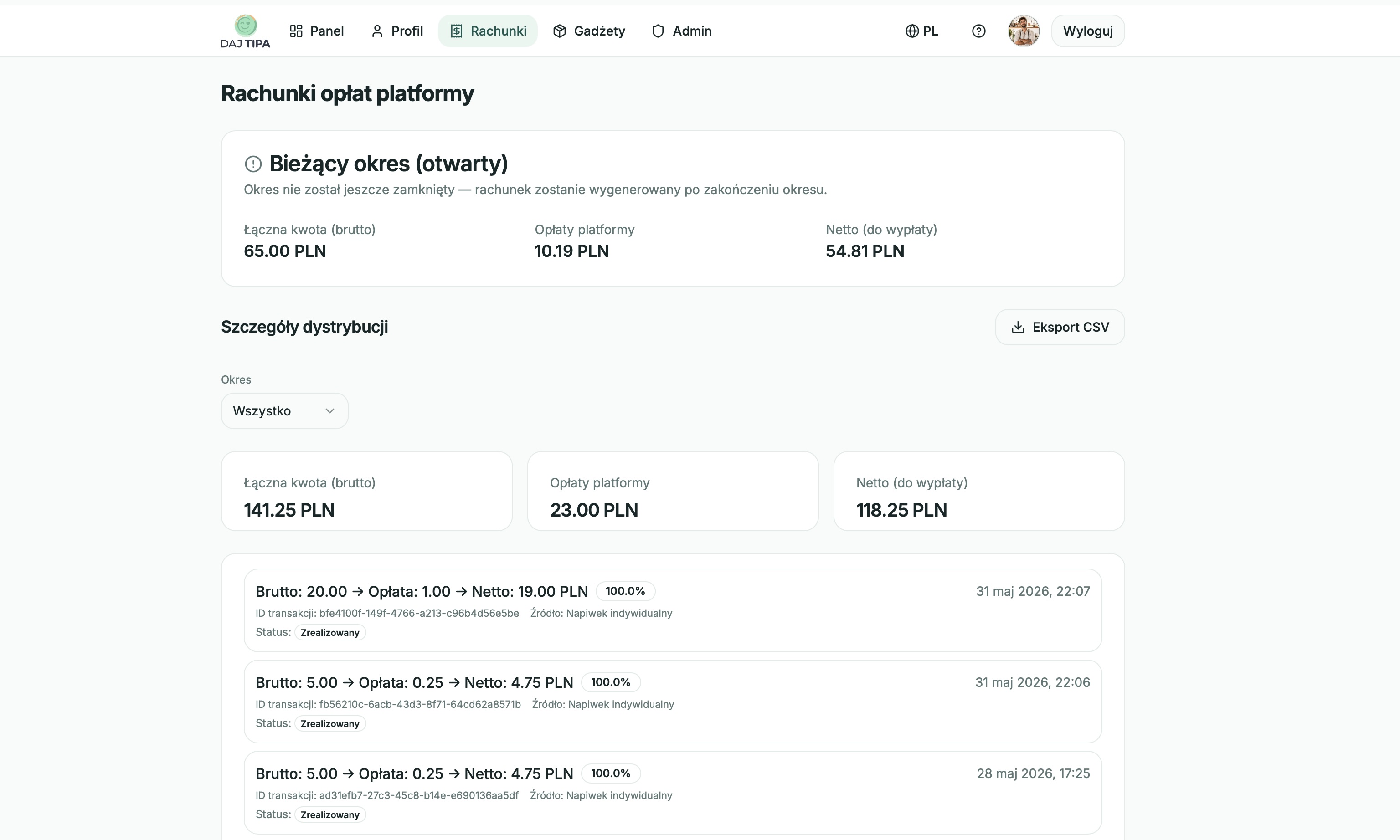Click the Daj Tipa logo
Image resolution: width=1400 pixels, height=840 pixels.
pos(245,31)
